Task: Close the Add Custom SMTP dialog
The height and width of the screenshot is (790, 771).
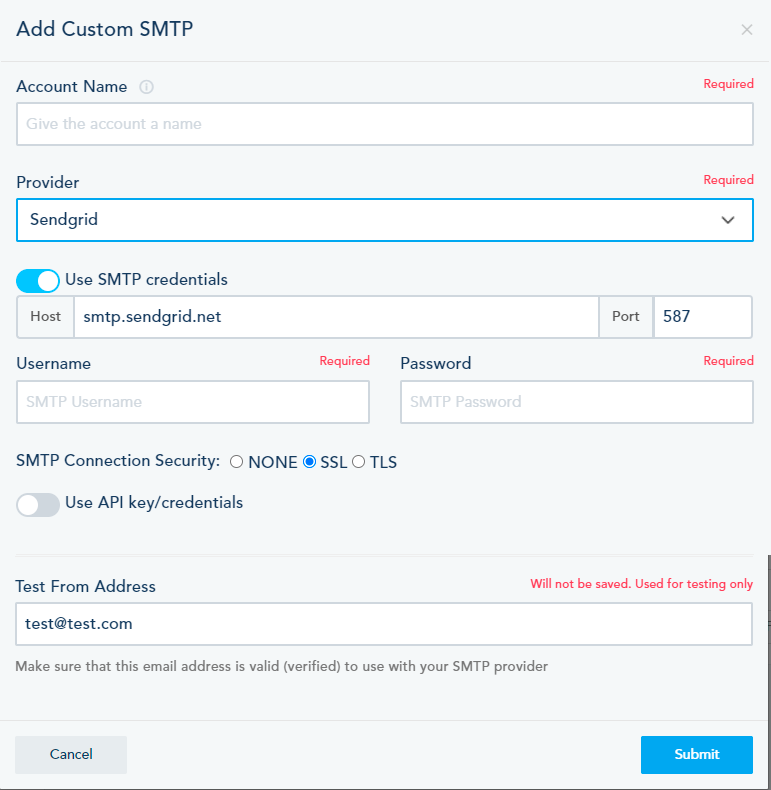Action: (746, 30)
